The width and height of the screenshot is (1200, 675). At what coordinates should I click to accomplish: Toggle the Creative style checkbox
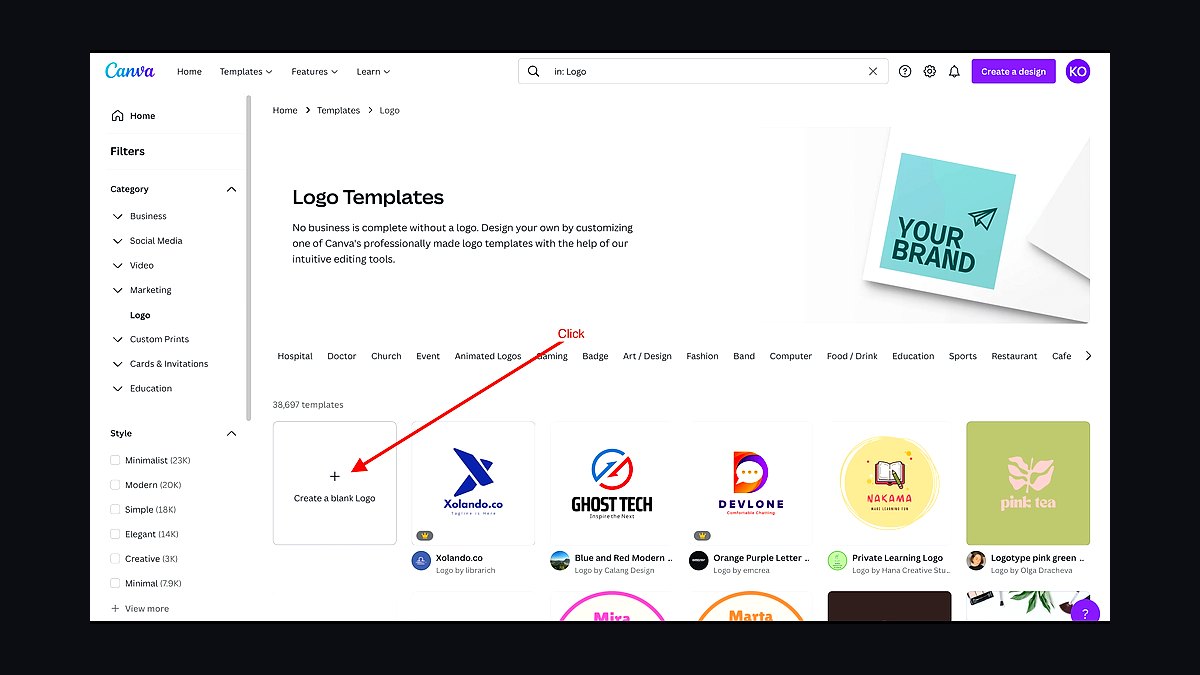coord(116,559)
